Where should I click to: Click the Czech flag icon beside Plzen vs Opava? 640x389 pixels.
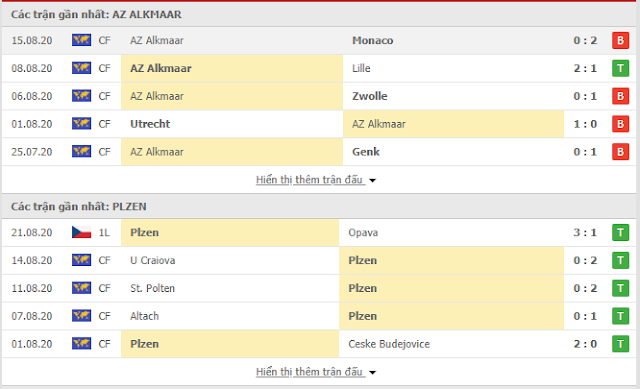click(81, 232)
